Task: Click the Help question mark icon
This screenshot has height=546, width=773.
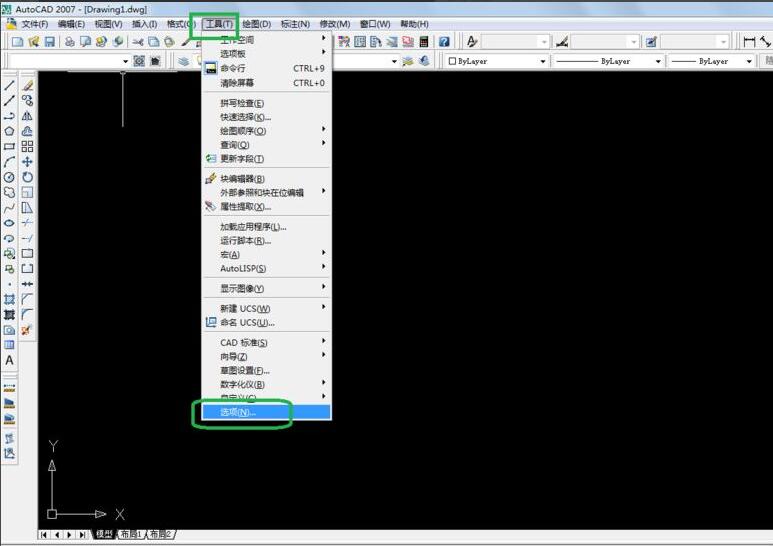Action: (x=444, y=42)
